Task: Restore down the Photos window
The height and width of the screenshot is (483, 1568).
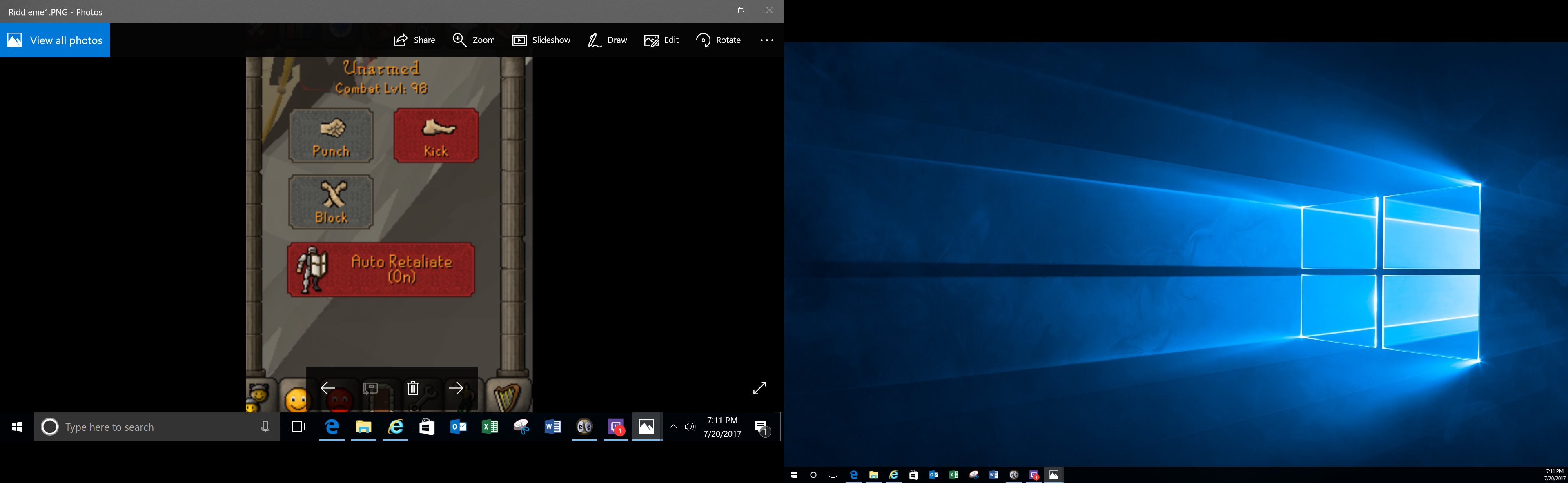Action: tap(741, 10)
